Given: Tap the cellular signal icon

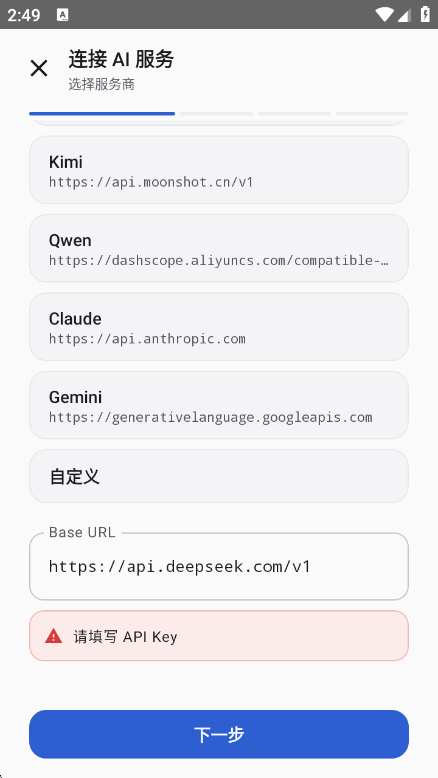Looking at the screenshot, I should pyautogui.click(x=404, y=15).
